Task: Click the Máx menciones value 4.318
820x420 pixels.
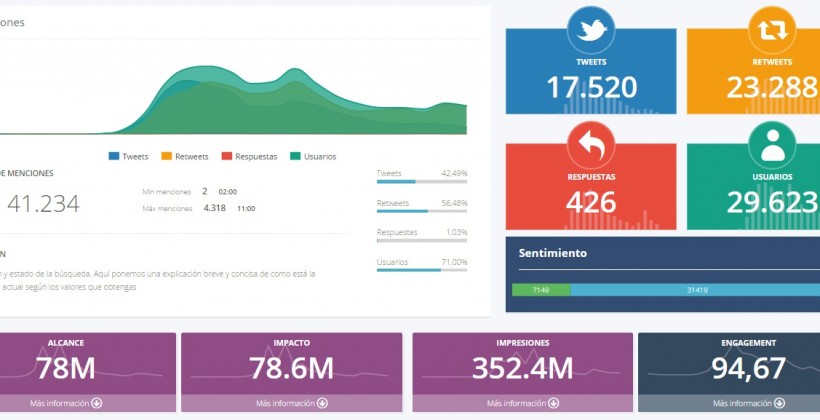Action: point(214,208)
